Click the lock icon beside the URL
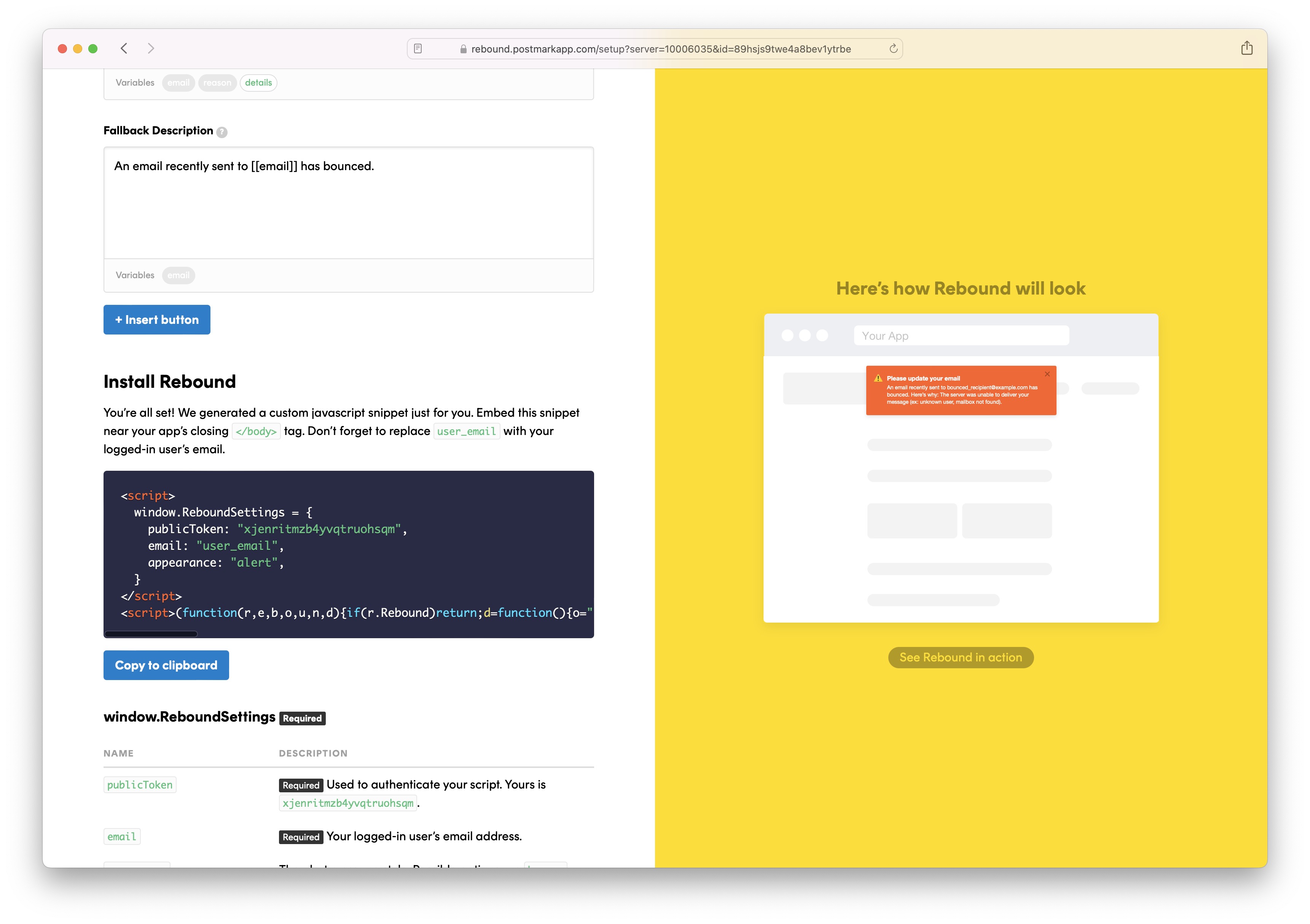Image resolution: width=1310 pixels, height=924 pixels. [x=463, y=49]
